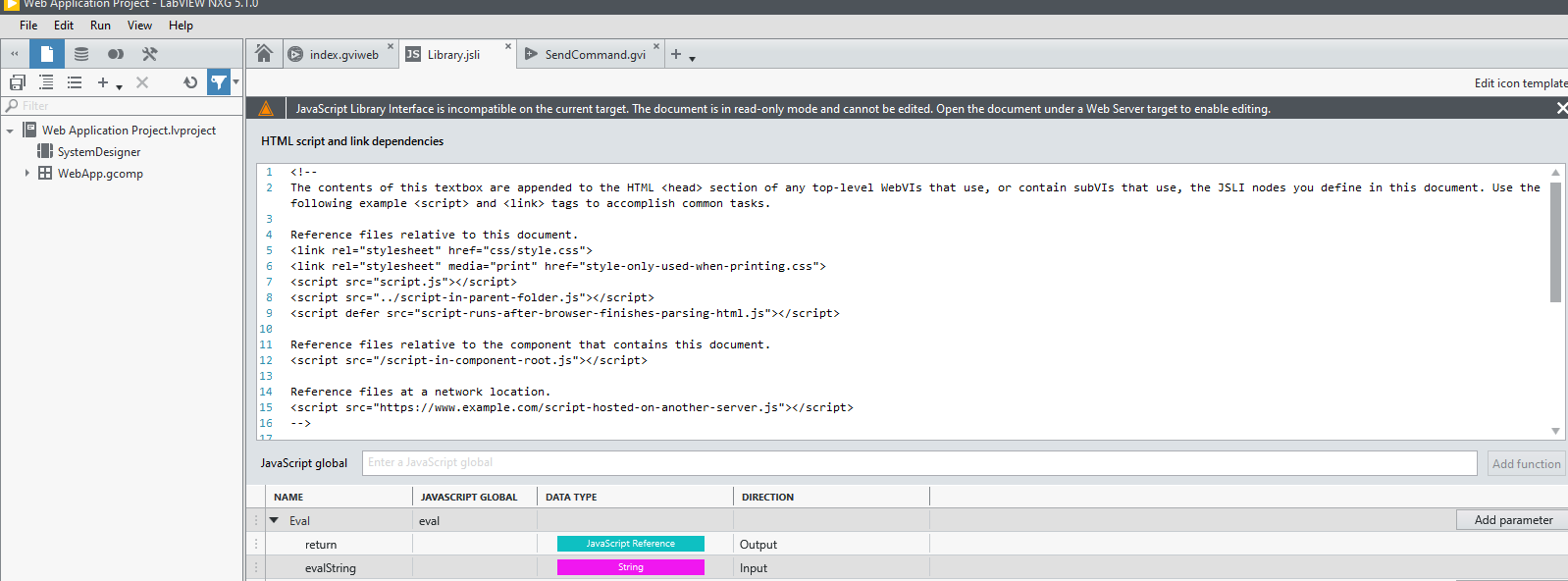Toggle the filter funnel button
Image resolution: width=1568 pixels, height=581 pixels.
click(219, 82)
